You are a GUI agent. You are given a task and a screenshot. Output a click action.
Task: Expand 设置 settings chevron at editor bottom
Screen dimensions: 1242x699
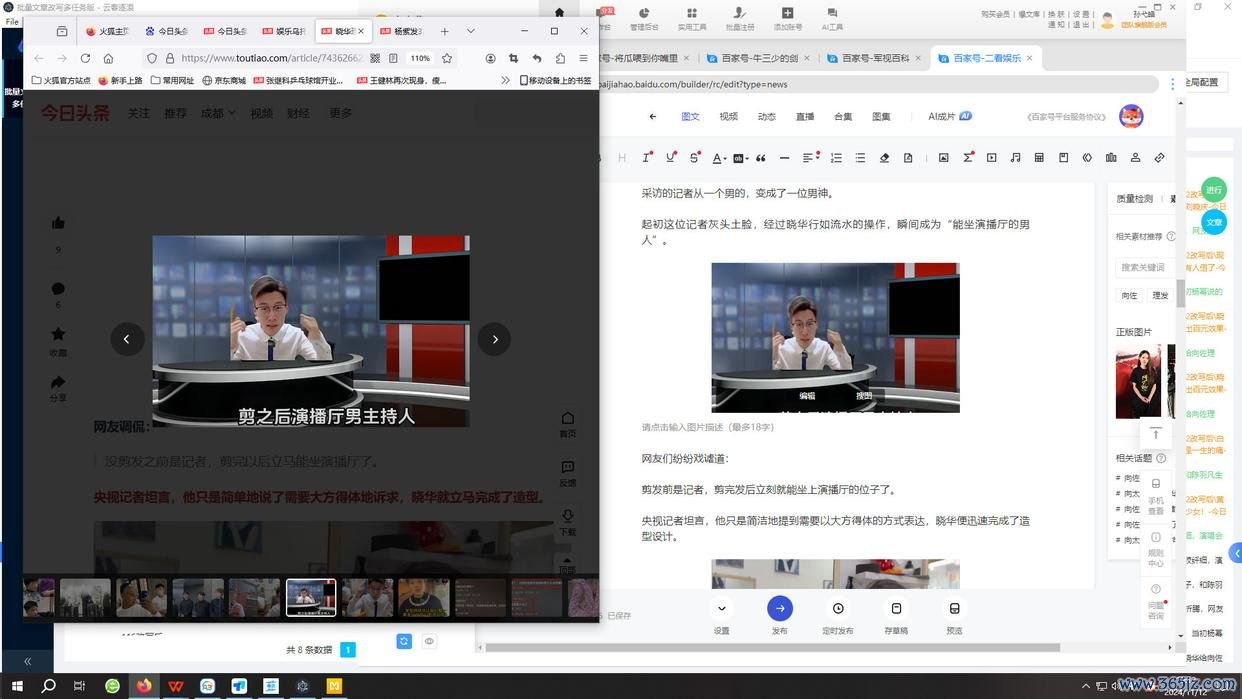pyautogui.click(x=721, y=608)
